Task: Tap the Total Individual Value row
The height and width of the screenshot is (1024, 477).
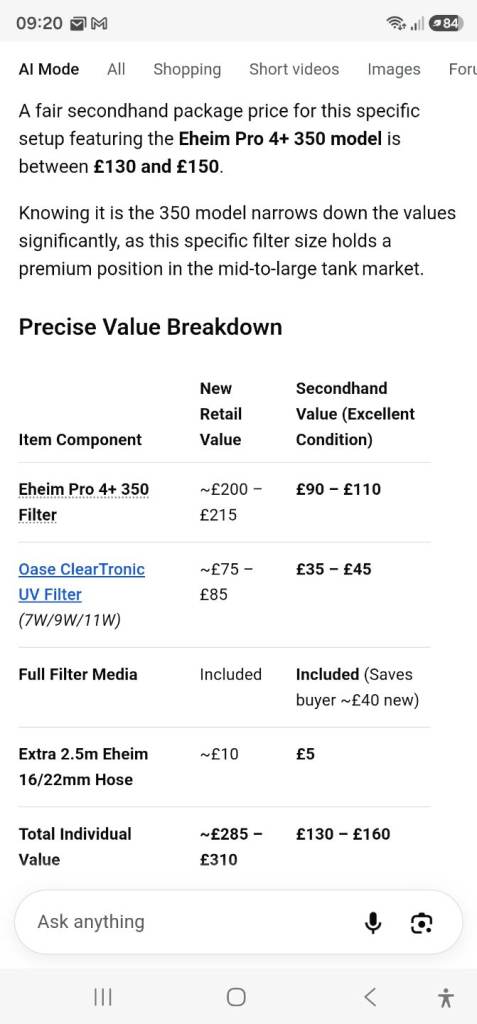Action: pos(224,846)
